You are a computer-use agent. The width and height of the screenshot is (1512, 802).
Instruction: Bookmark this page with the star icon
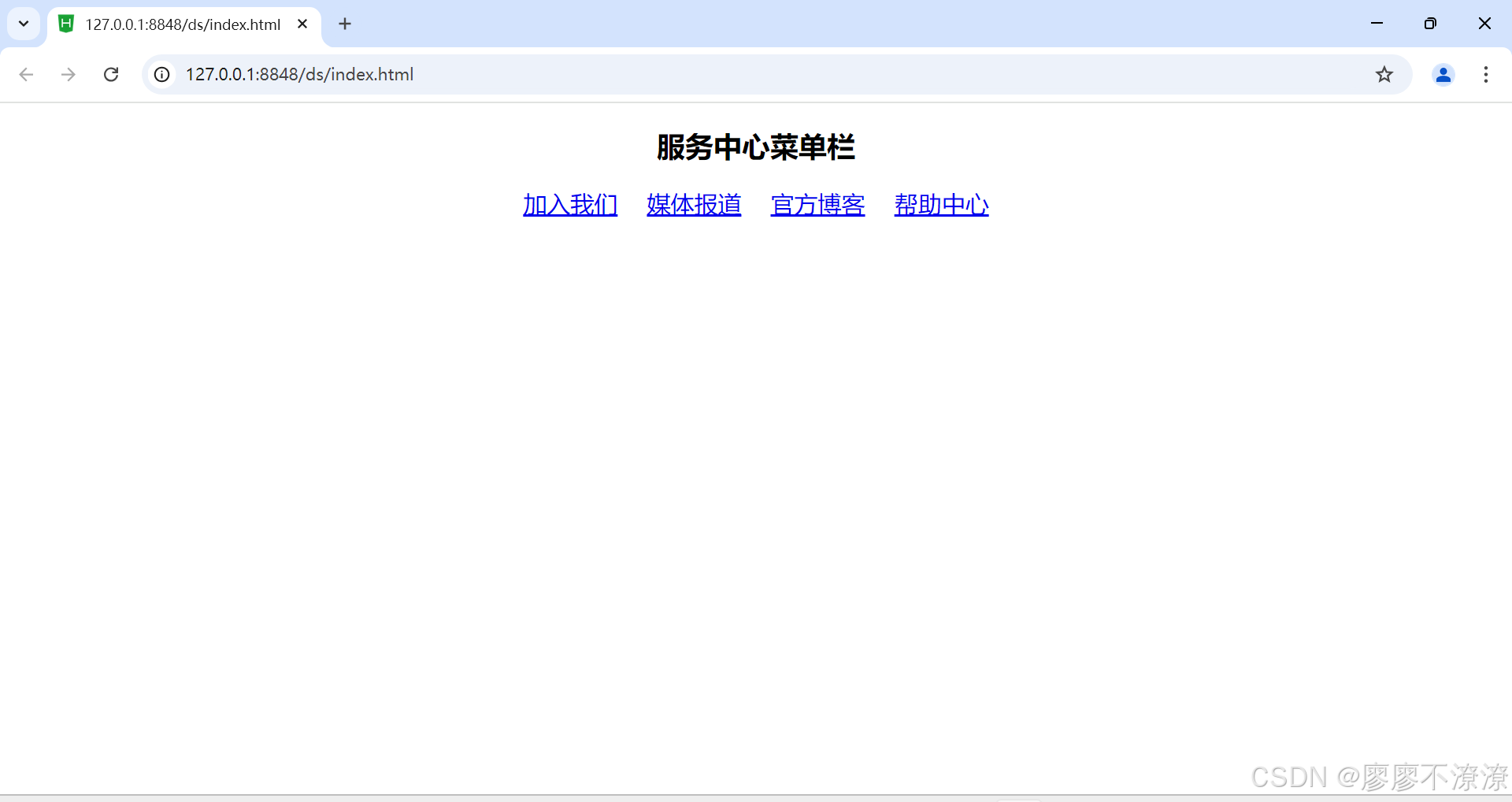point(1384,74)
